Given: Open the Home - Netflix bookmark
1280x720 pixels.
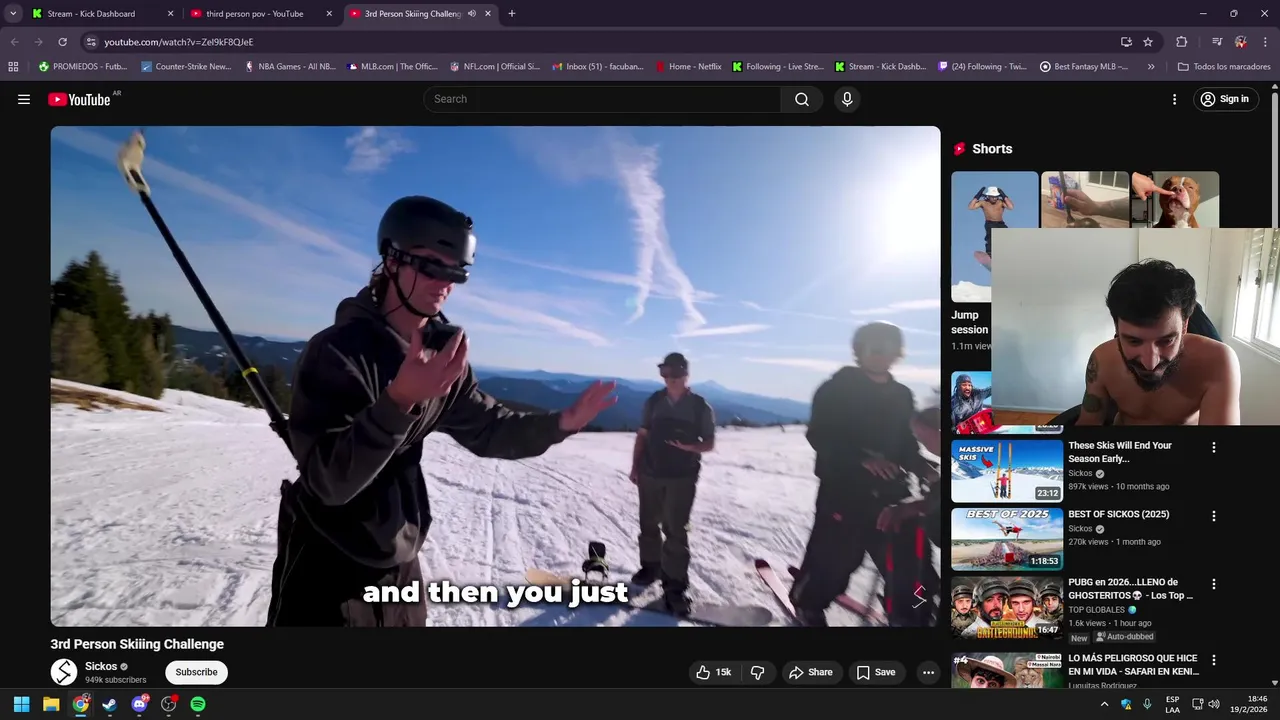Looking at the screenshot, I should coord(688,67).
